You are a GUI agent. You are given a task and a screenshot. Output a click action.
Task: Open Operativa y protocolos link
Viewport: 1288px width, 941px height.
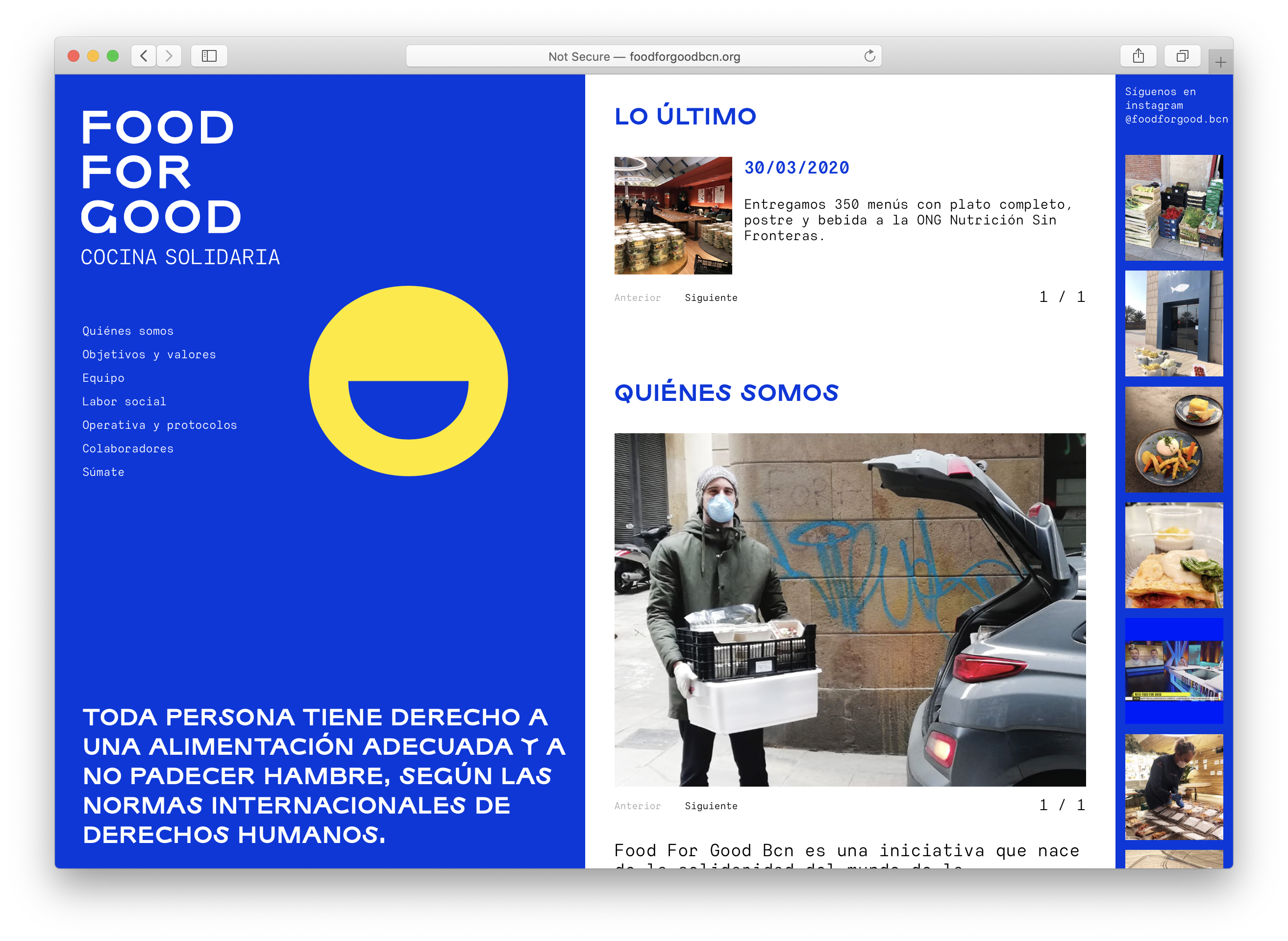159,425
